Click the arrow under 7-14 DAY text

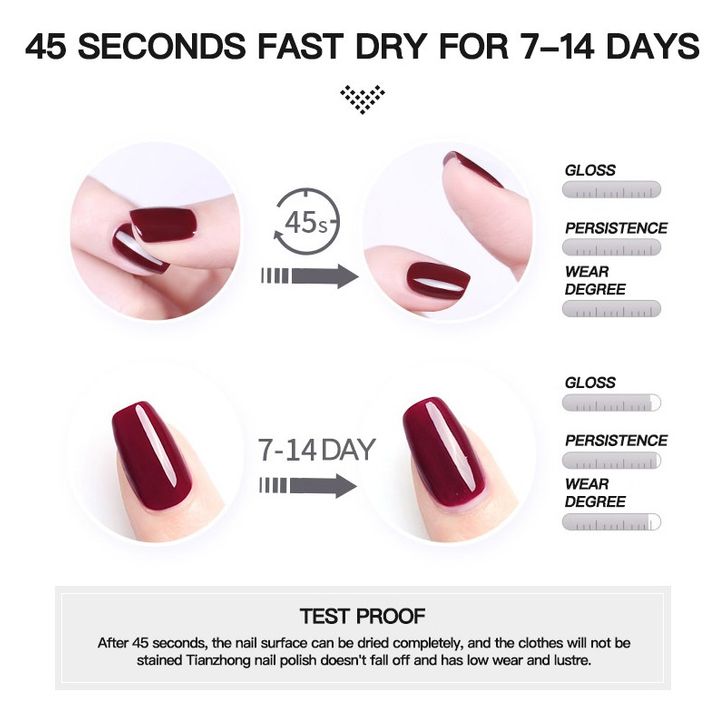[308, 486]
